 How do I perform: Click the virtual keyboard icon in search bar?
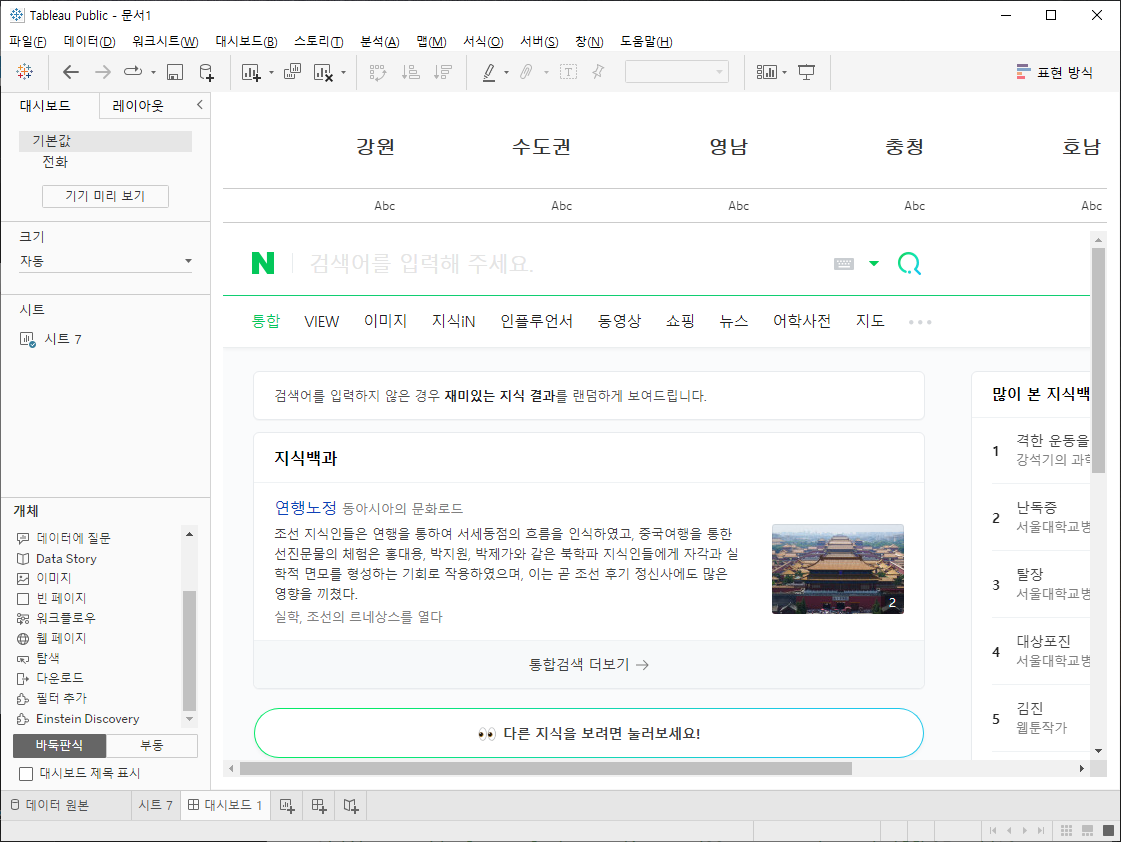[844, 264]
